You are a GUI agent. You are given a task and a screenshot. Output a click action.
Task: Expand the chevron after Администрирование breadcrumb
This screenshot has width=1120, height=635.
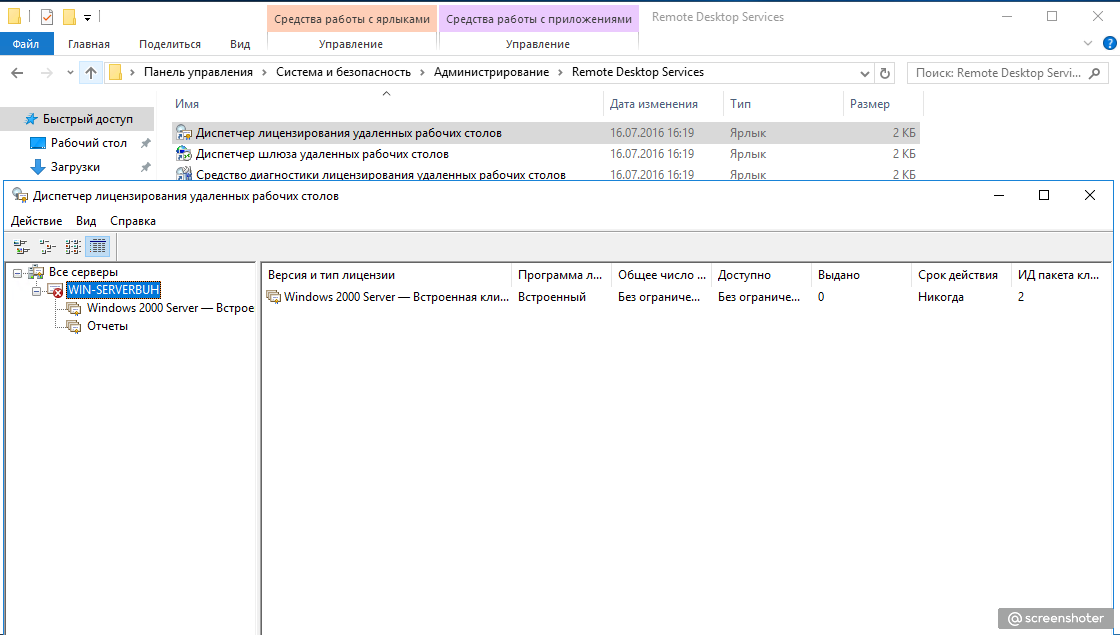coord(560,72)
